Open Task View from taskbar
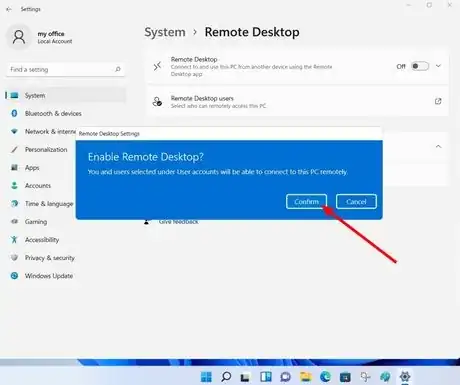This screenshot has height=385, width=460. pyautogui.click(x=245, y=377)
